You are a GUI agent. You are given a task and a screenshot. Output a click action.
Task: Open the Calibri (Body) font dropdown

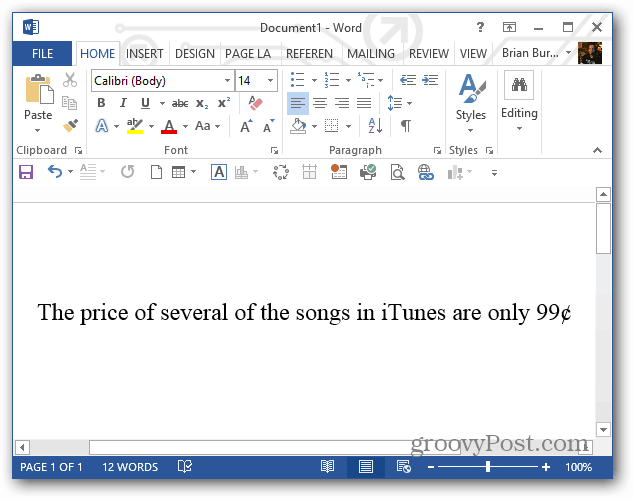pos(227,80)
